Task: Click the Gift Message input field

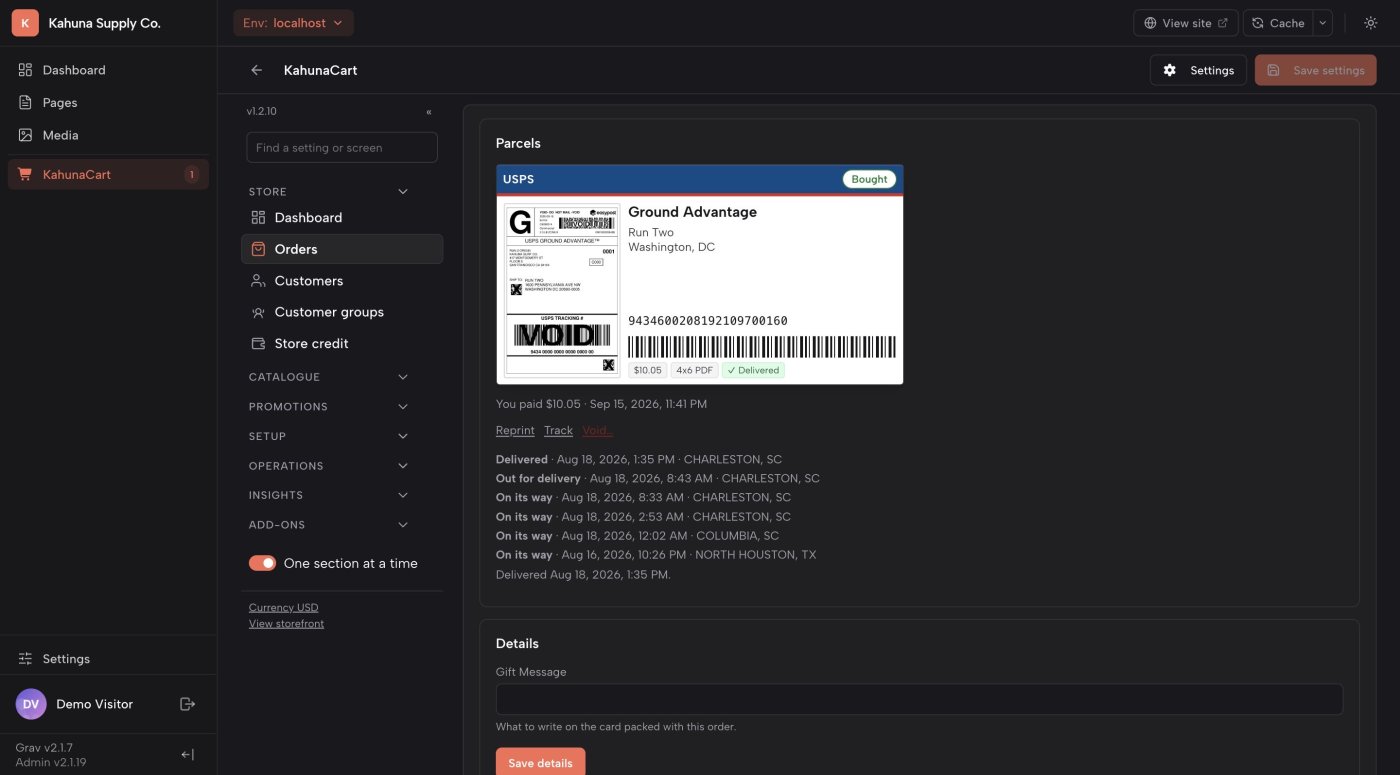Action: (919, 699)
